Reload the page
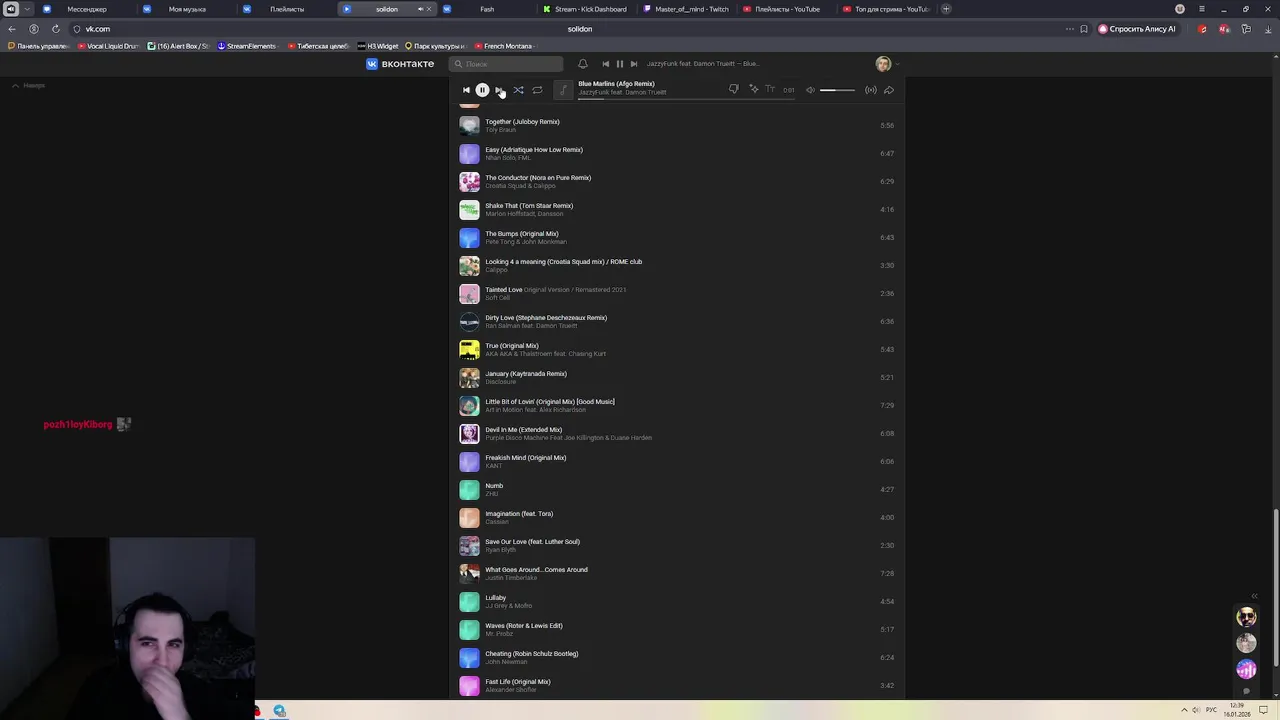The image size is (1280, 720). click(x=55, y=29)
